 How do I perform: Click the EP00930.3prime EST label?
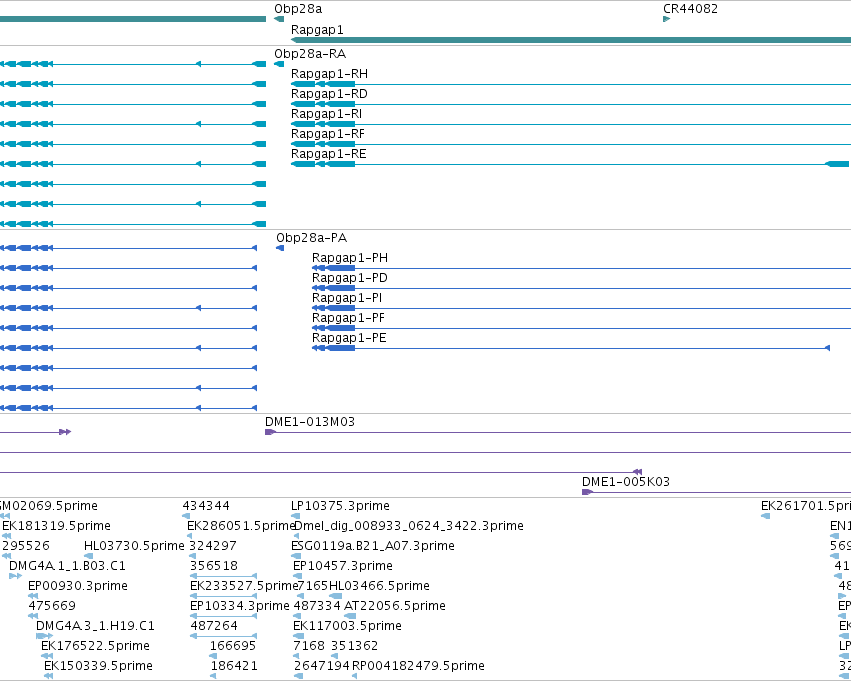[78, 586]
